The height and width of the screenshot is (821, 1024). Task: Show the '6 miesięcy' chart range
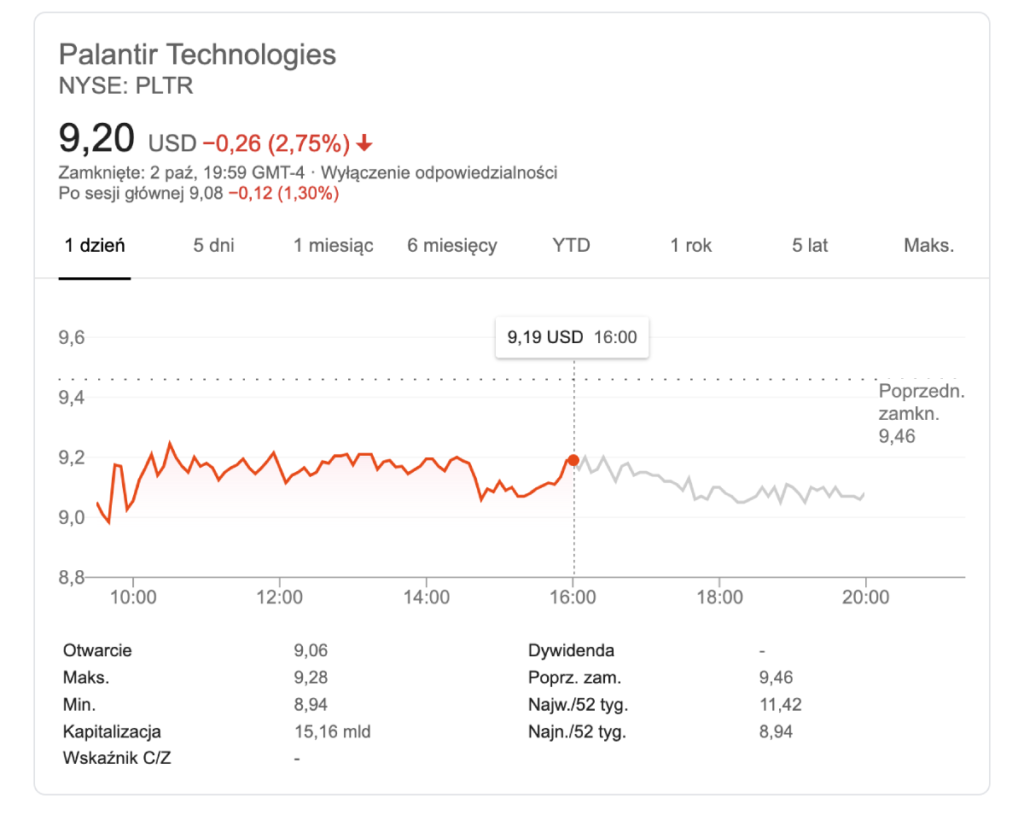click(x=452, y=246)
